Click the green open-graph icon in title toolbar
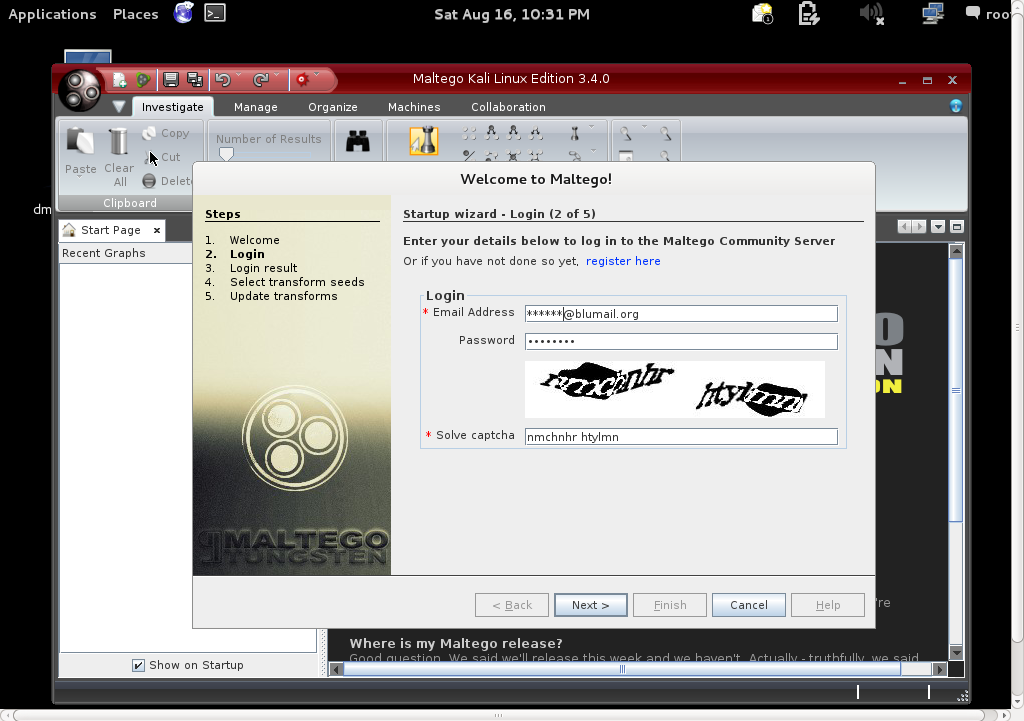Image resolution: width=1024 pixels, height=721 pixels. coord(143,80)
